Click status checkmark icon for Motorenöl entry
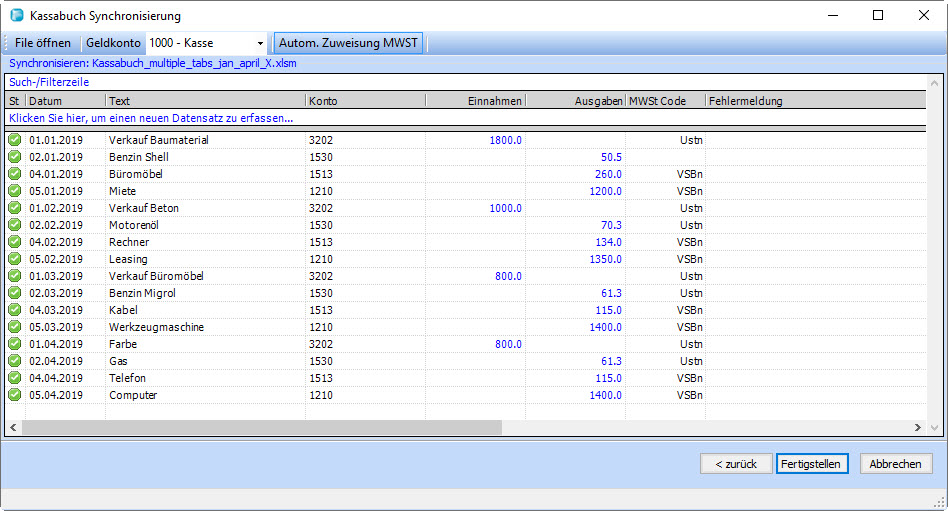This screenshot has width=948, height=511. (15, 225)
